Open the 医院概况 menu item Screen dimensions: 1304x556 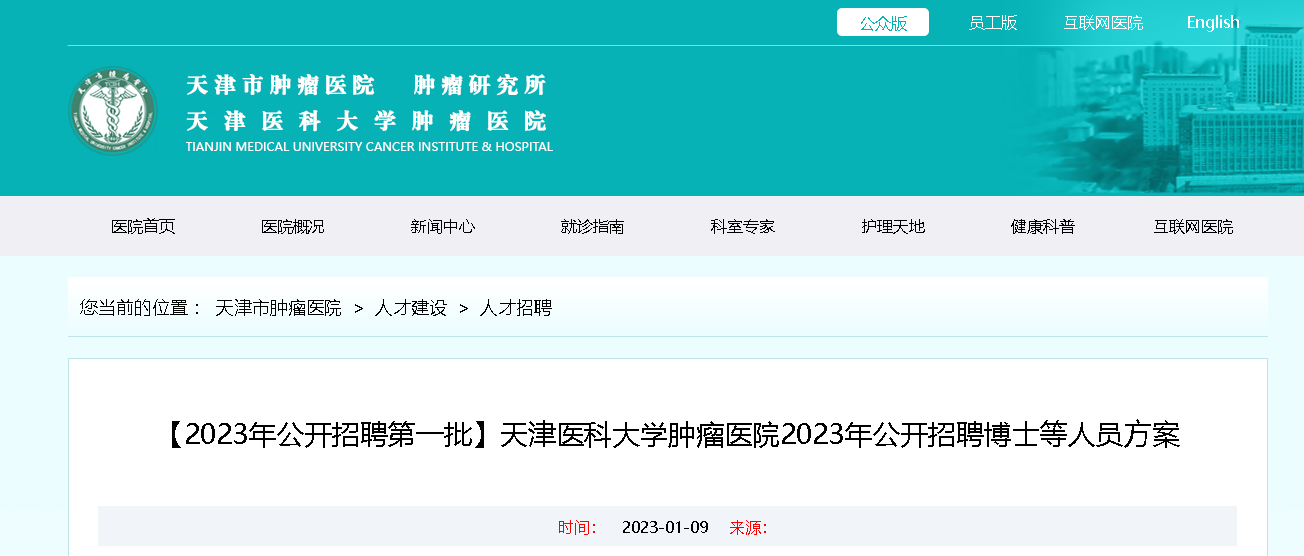coord(293,227)
